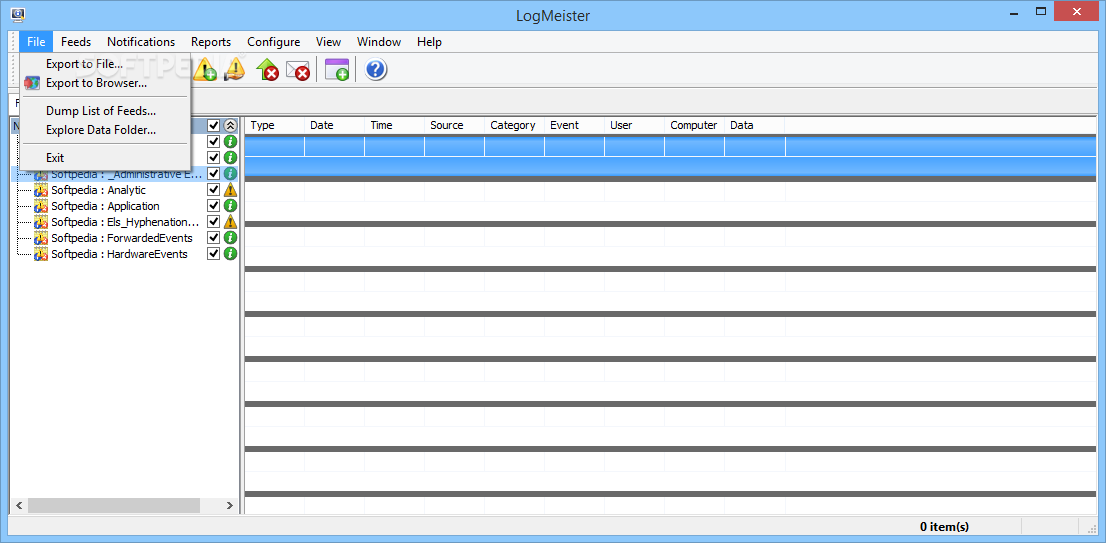Click the warning status icon on the Analytic row
Screen dimensions: 1106x543
click(x=231, y=190)
